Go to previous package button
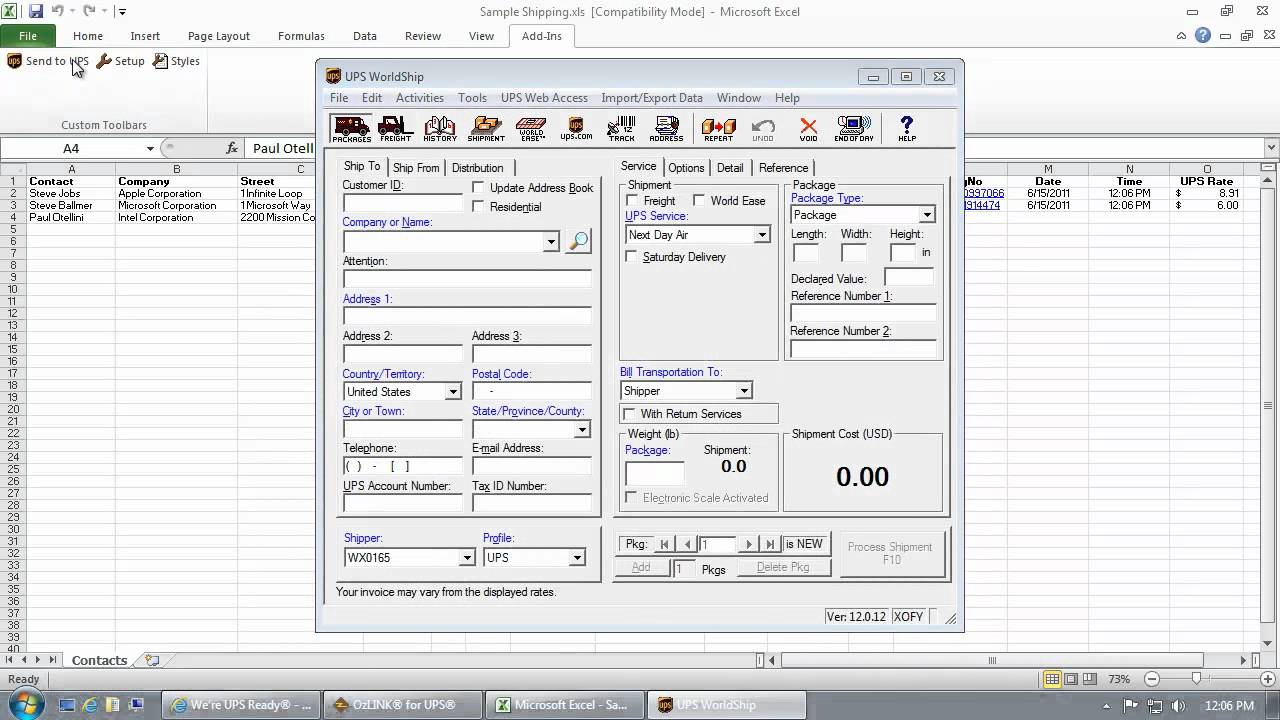This screenshot has height=720, width=1280. pos(687,544)
